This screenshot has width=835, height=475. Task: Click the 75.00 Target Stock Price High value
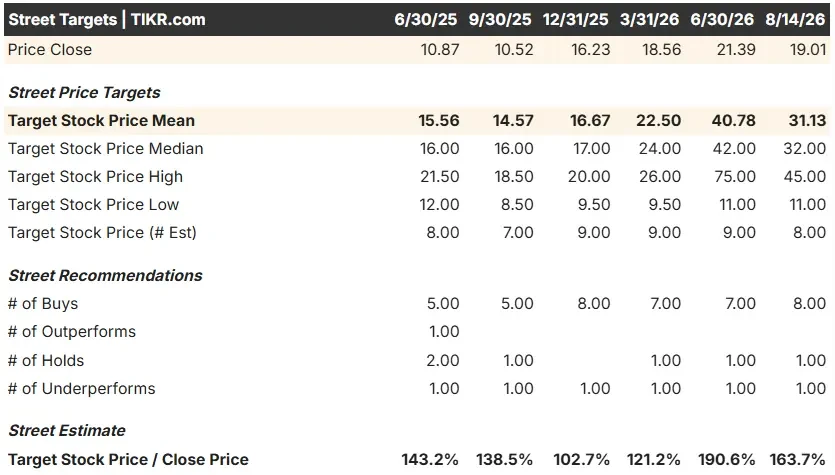[735, 176]
